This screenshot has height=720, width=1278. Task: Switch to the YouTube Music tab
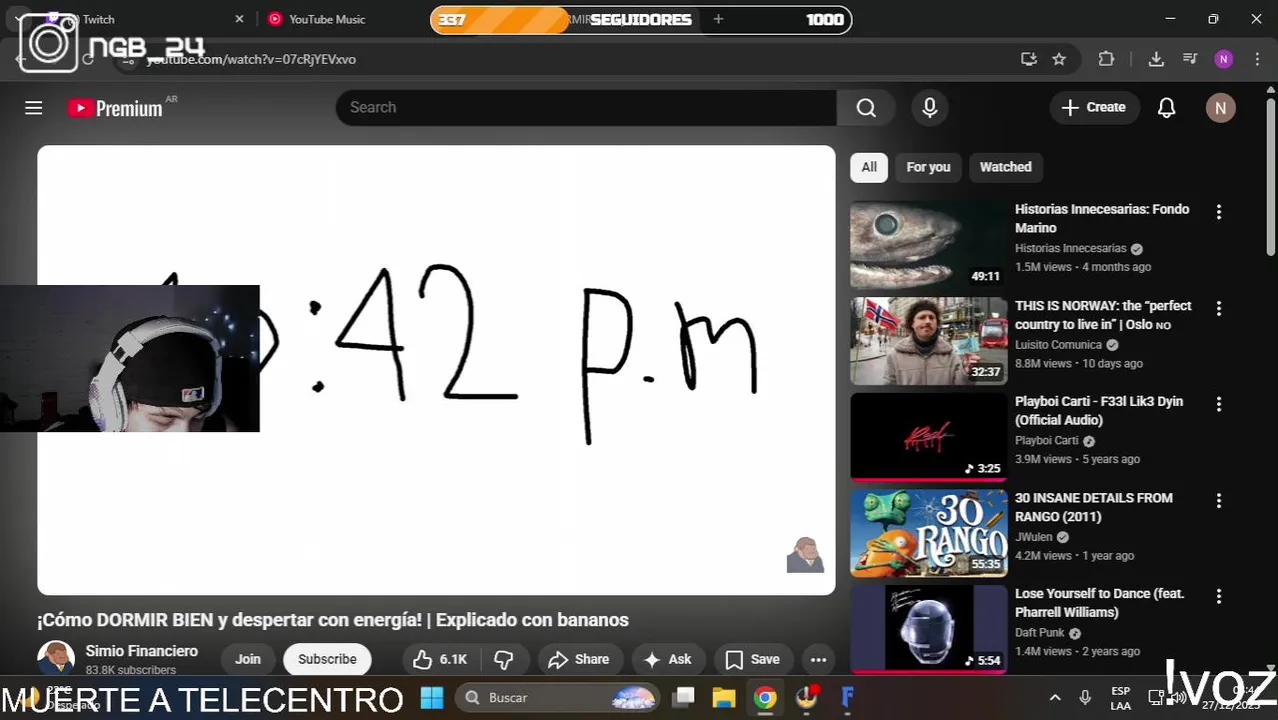tap(327, 19)
